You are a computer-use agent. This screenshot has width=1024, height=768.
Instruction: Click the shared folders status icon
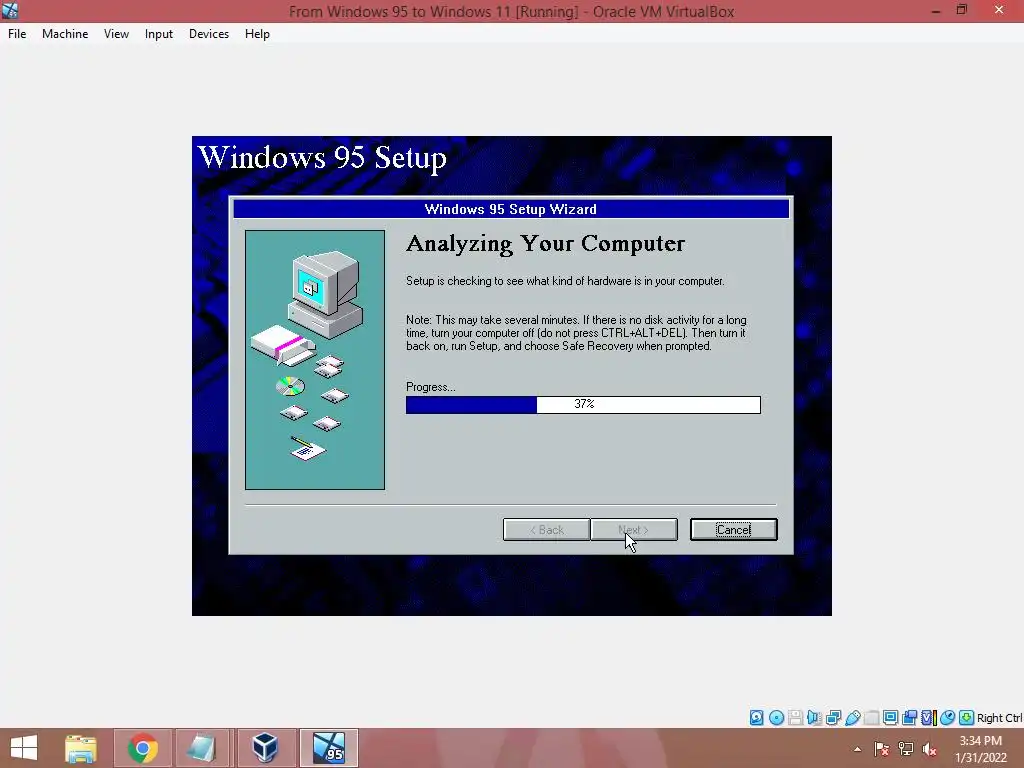click(x=871, y=718)
